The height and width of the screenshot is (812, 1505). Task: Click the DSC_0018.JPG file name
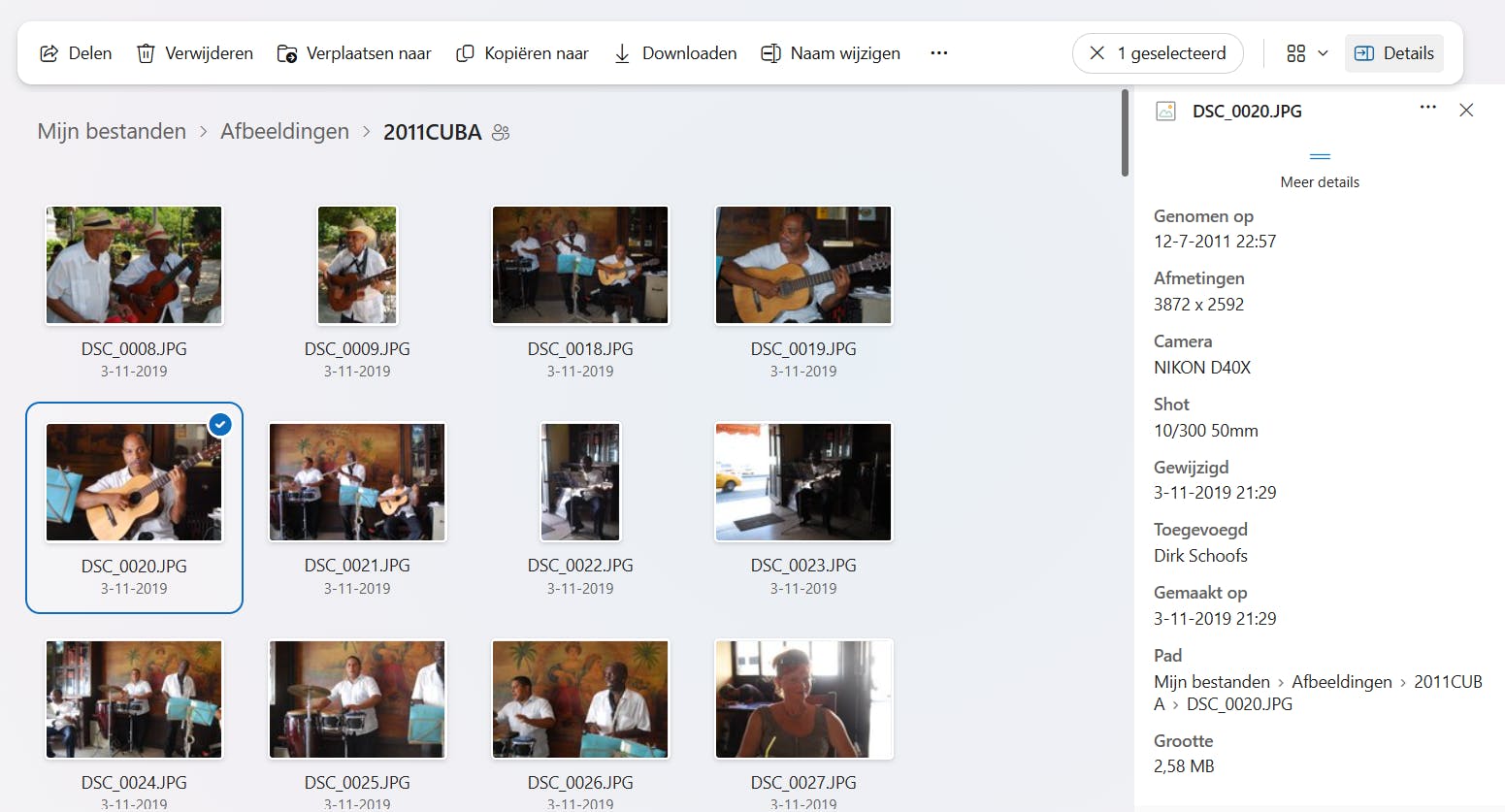(580, 349)
